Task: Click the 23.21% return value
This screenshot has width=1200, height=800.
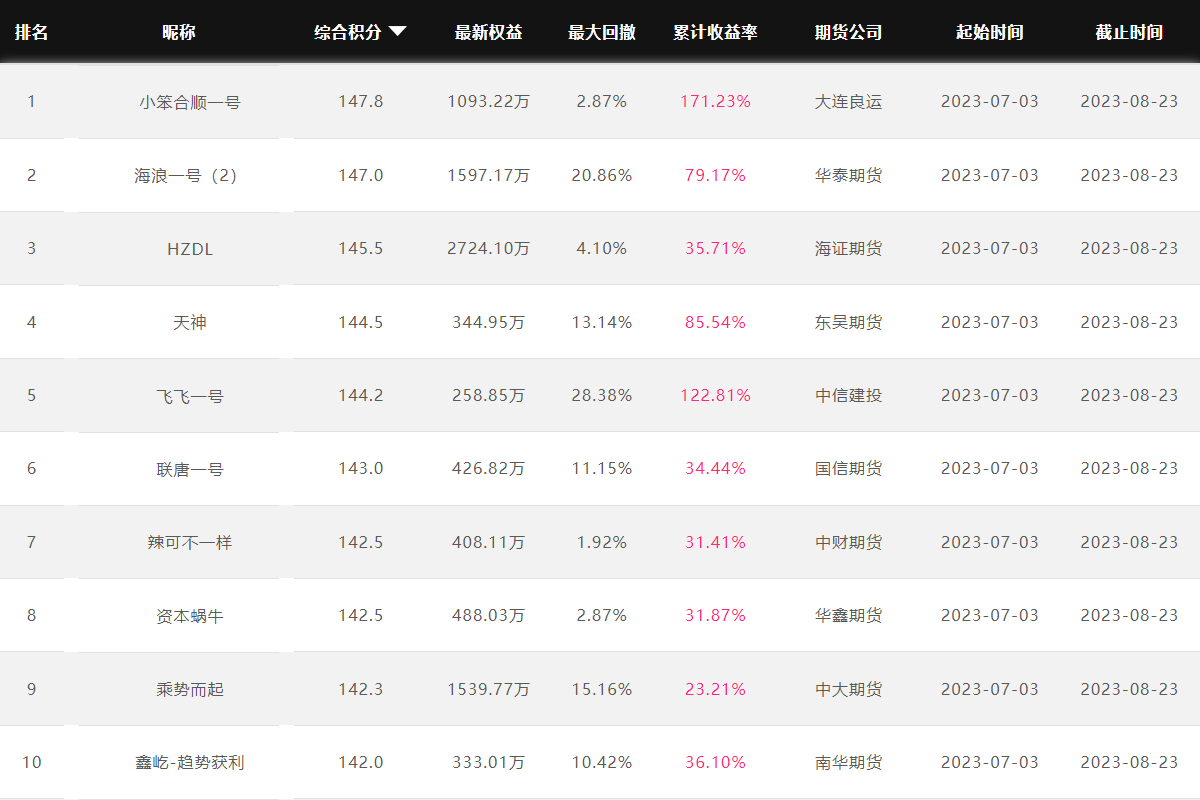Action: pyautogui.click(x=715, y=689)
